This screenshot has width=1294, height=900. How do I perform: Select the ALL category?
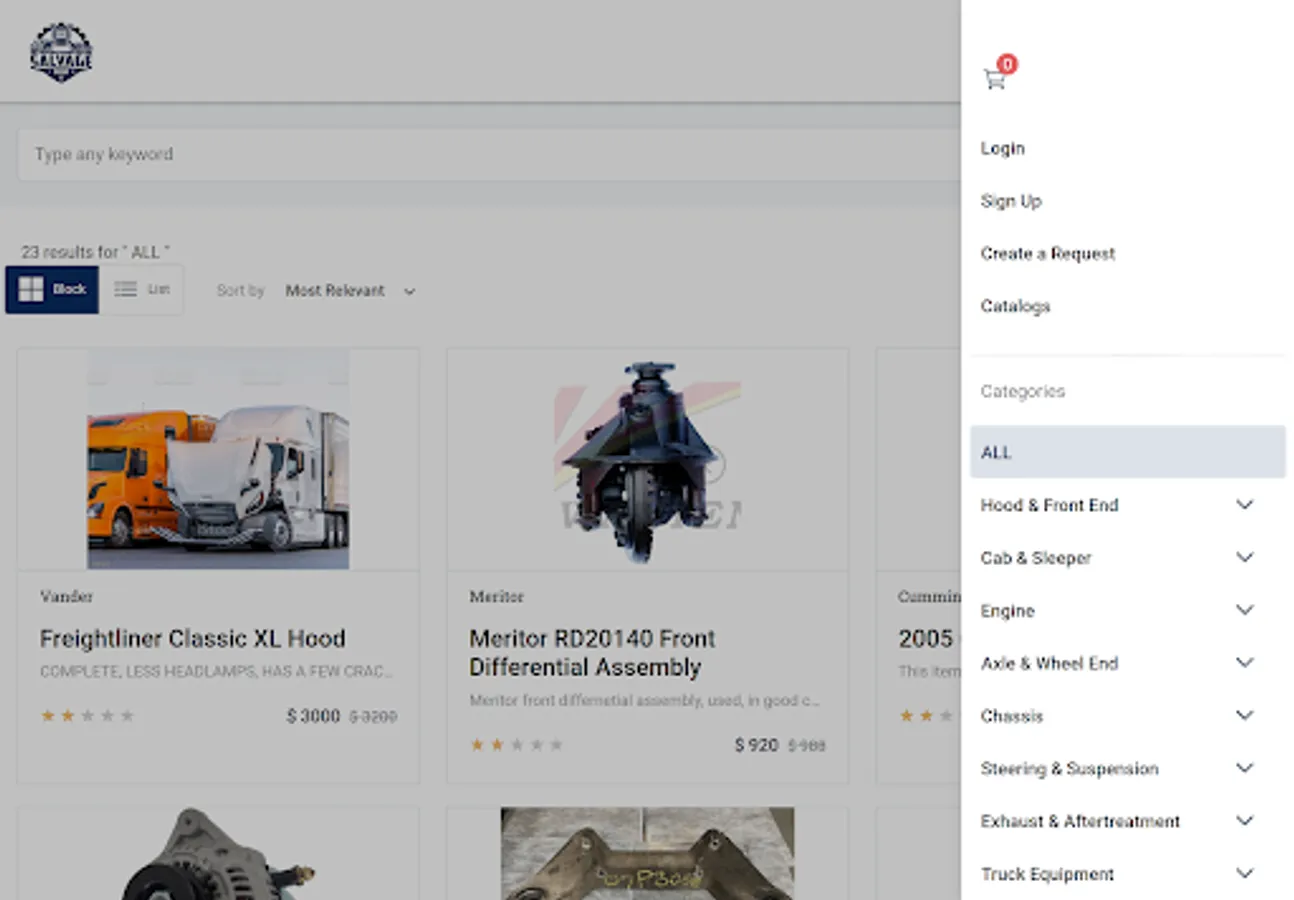1127,452
